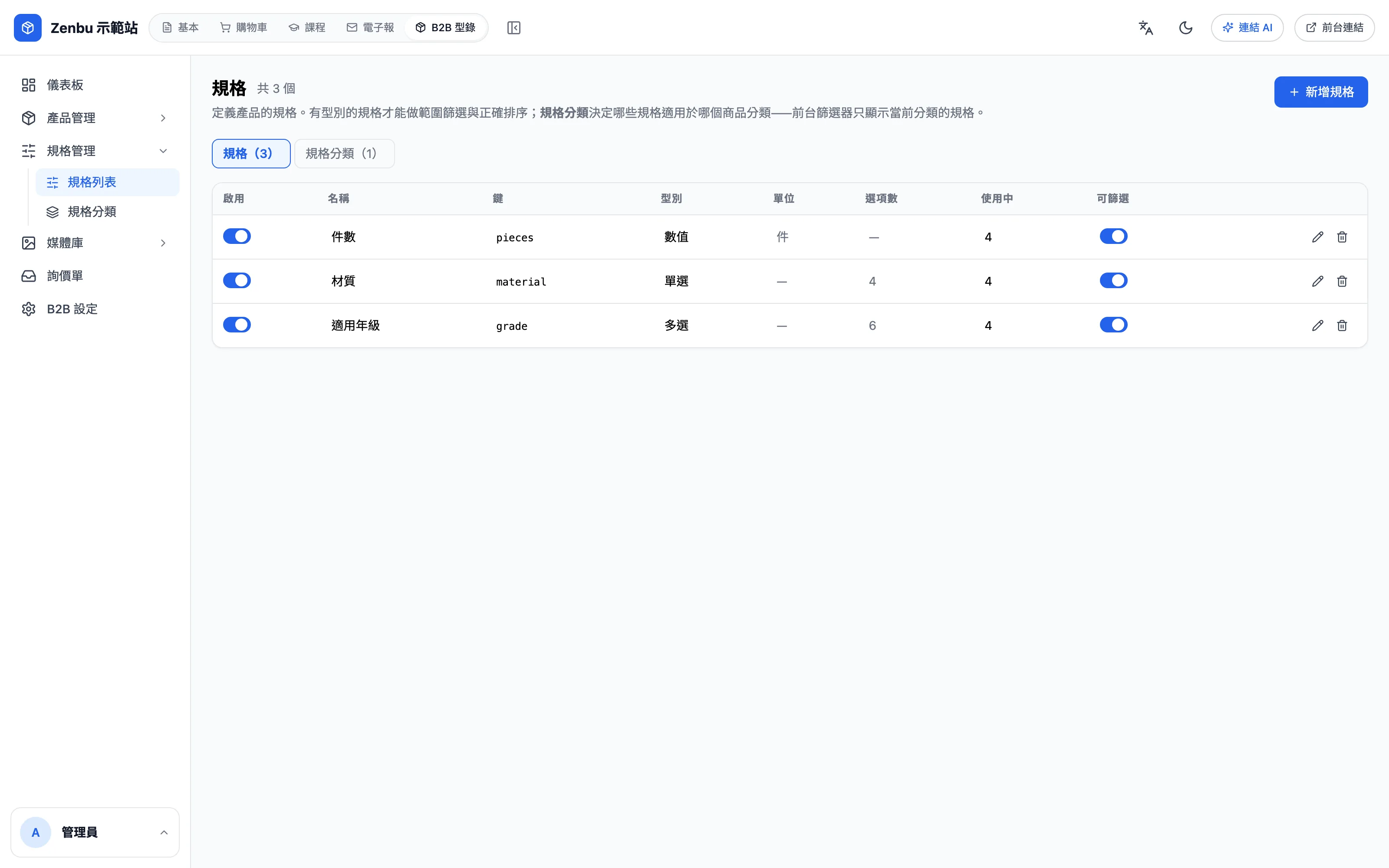Click the 連結 AI button

(x=1247, y=27)
